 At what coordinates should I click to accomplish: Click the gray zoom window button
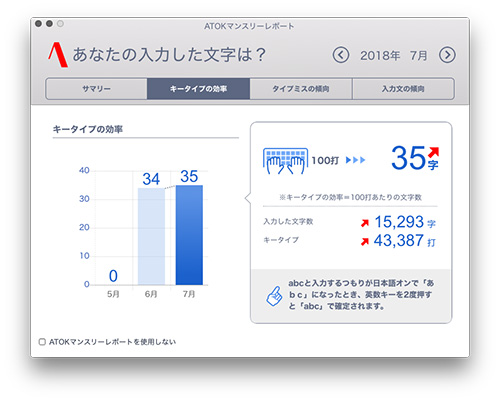click(60, 24)
